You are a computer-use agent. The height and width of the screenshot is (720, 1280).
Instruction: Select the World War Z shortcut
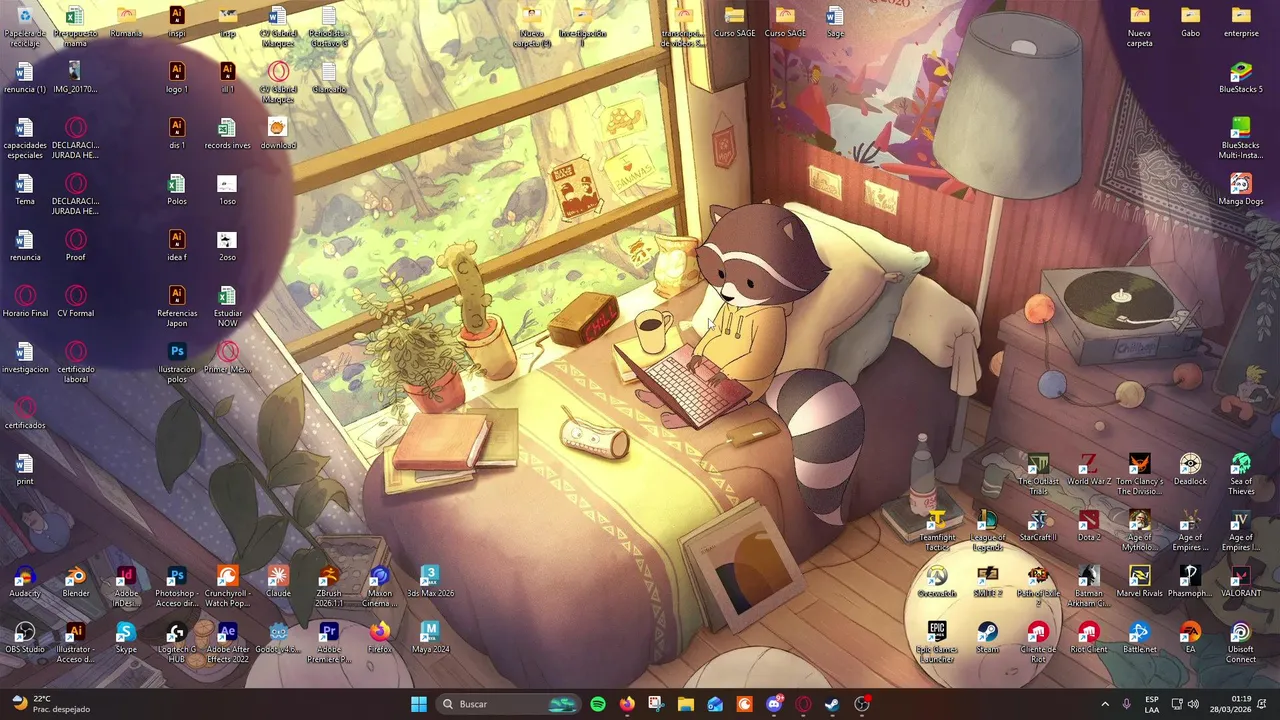[1089, 470]
